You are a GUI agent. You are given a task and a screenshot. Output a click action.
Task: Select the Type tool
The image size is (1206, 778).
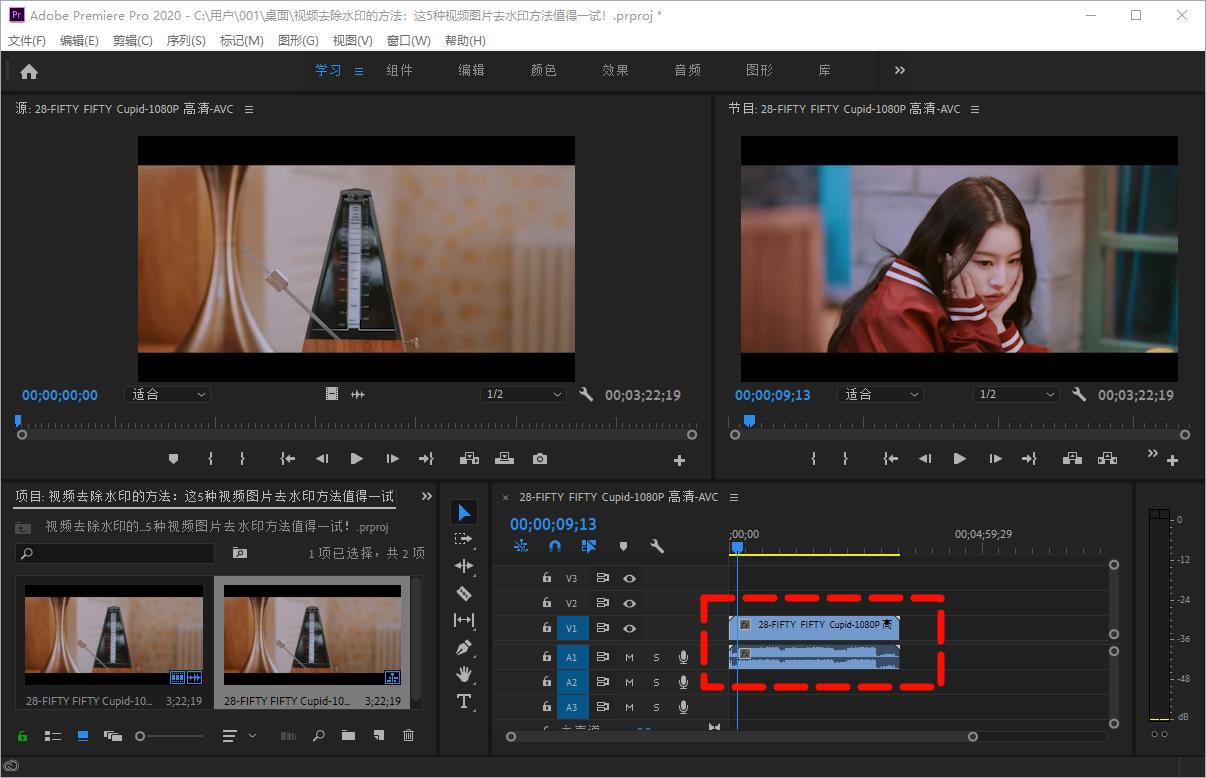pyautogui.click(x=464, y=701)
